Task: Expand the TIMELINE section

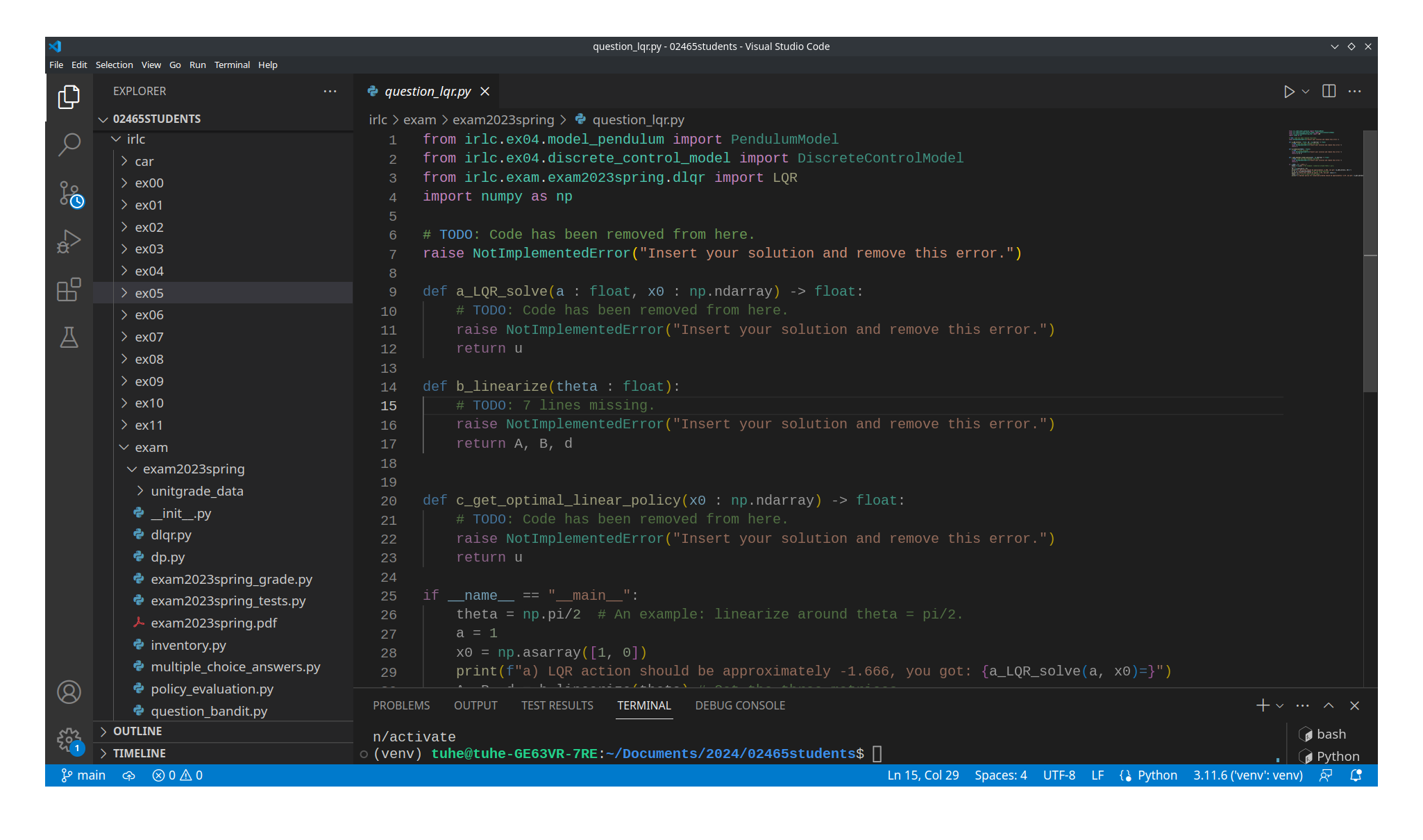Action: pos(224,753)
